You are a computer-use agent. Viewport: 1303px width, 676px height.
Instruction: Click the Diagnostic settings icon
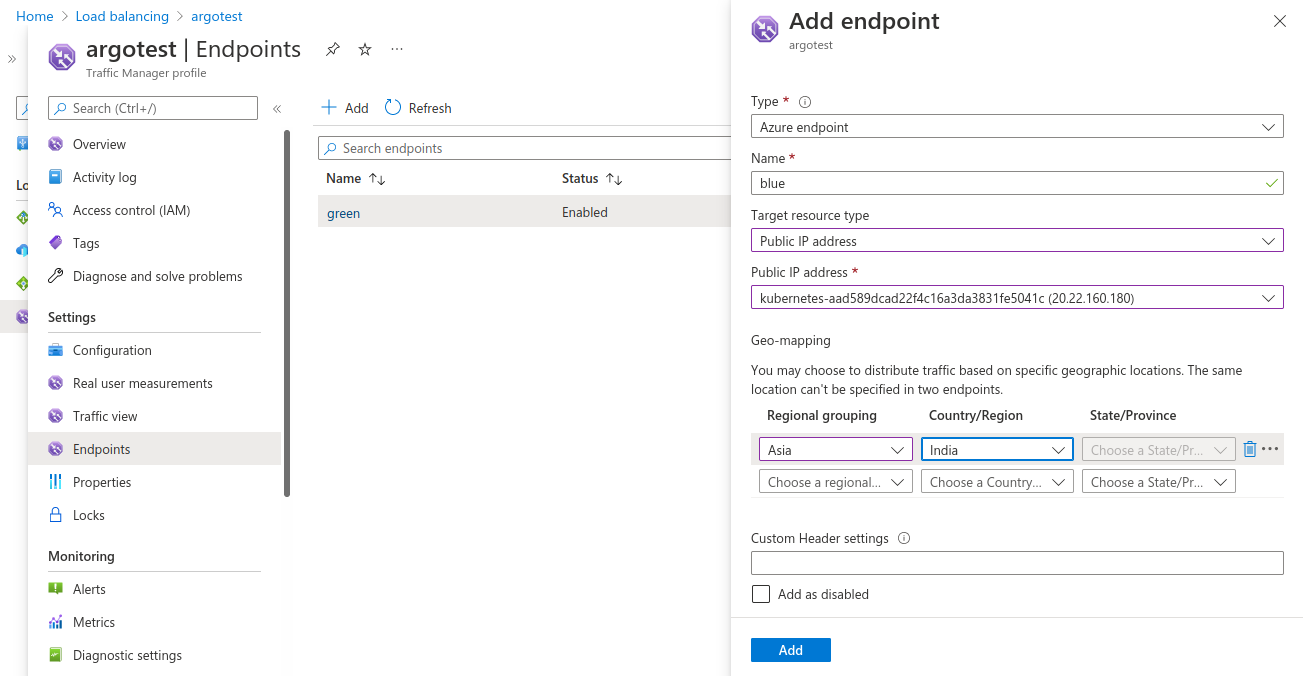56,655
